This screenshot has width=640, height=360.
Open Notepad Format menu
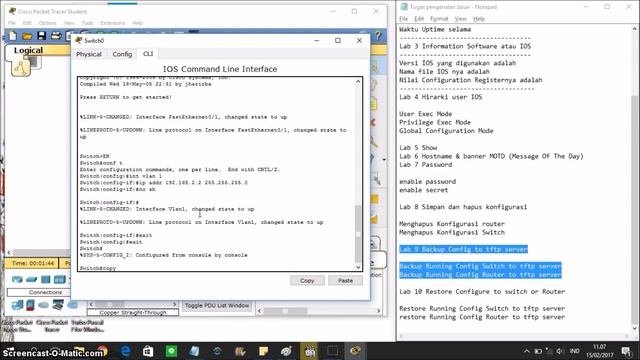(x=439, y=19)
